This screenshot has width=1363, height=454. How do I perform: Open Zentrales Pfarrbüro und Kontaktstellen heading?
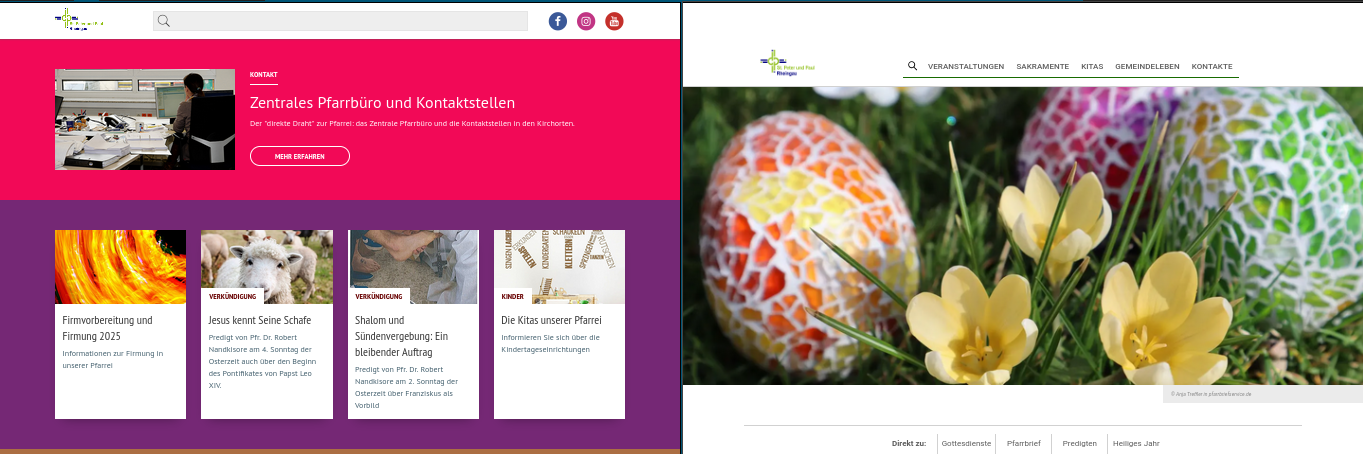(382, 102)
